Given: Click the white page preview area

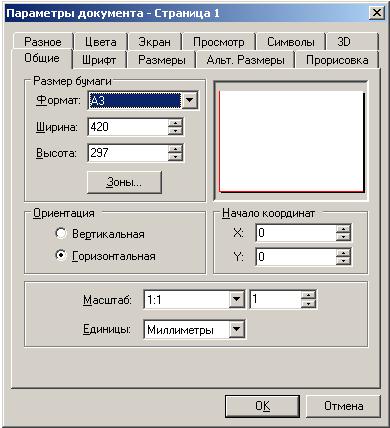Looking at the screenshot, I should pos(291,141).
